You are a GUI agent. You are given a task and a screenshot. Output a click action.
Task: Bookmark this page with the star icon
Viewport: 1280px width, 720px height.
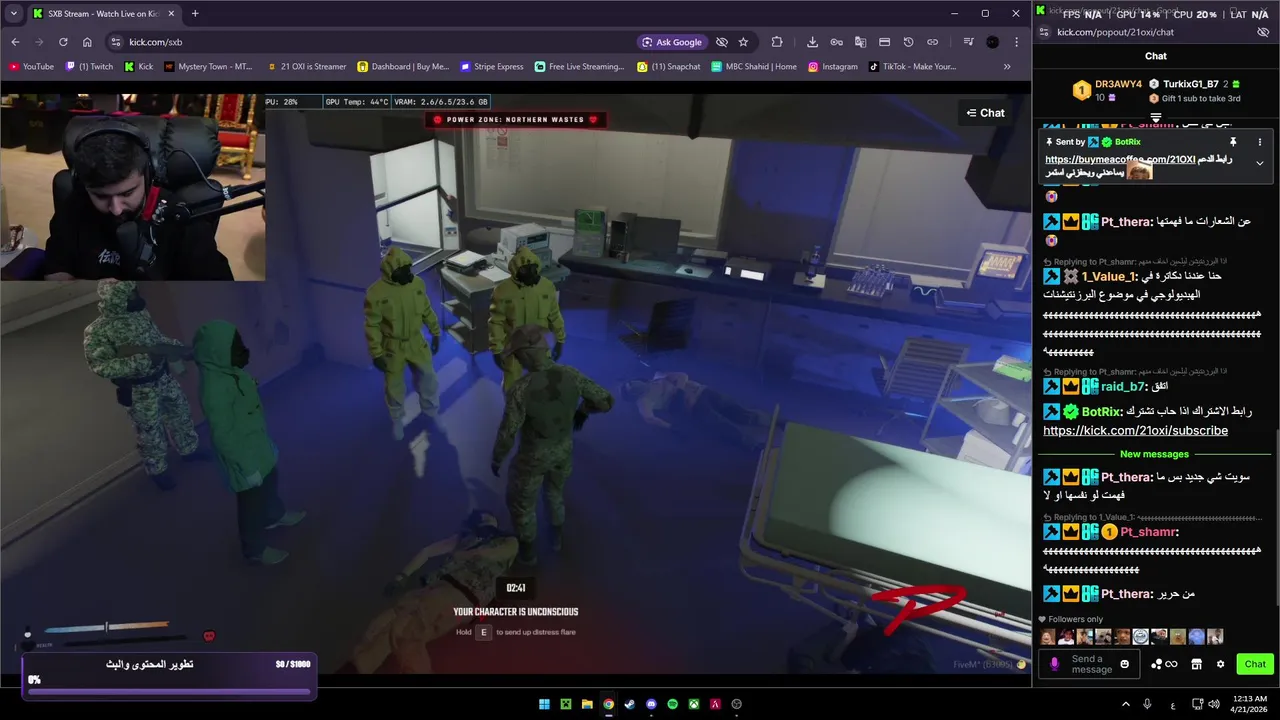click(743, 42)
